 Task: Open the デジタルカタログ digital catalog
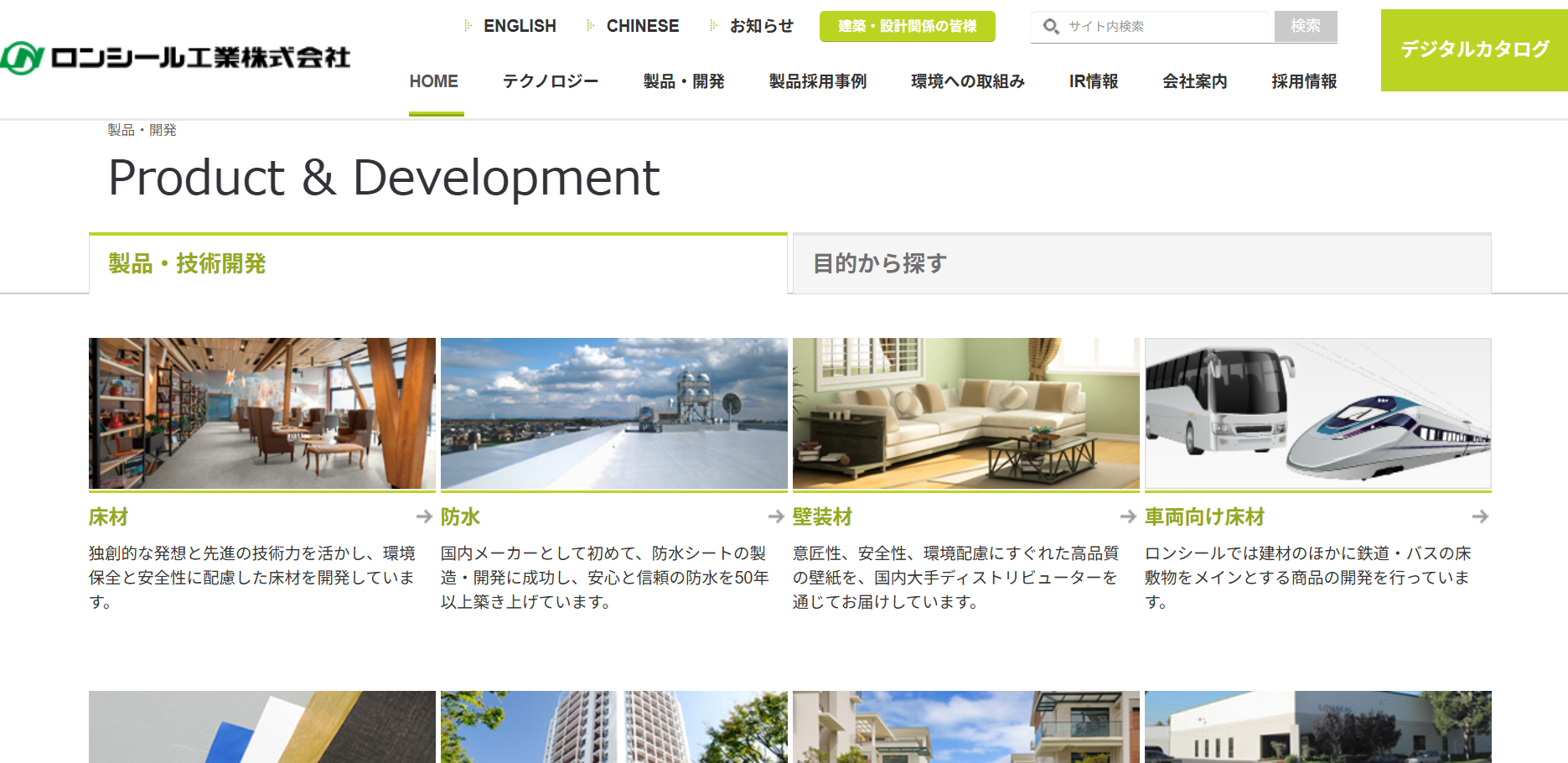tap(1474, 50)
